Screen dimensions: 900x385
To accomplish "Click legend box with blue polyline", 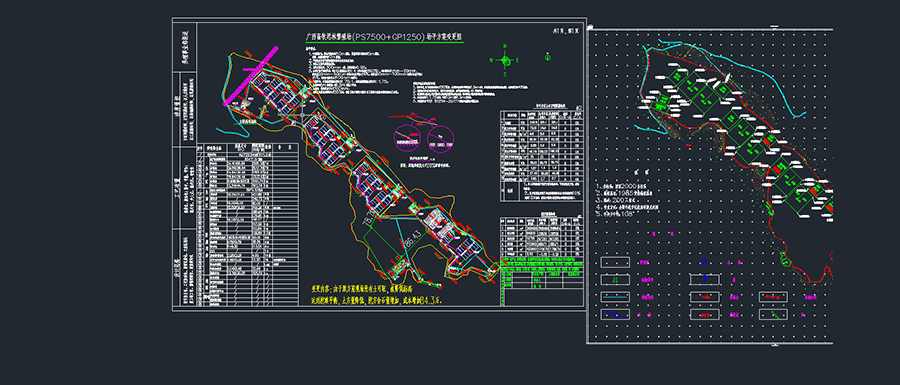I will coord(615,314).
